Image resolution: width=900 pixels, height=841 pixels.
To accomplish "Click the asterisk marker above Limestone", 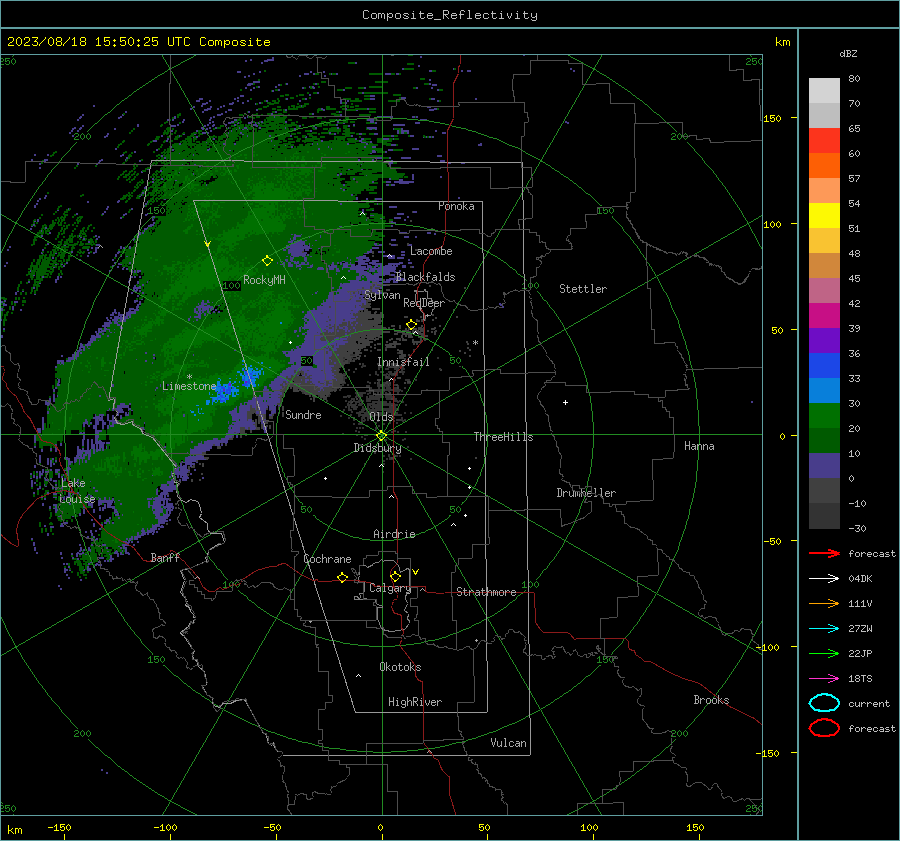I will (189, 377).
